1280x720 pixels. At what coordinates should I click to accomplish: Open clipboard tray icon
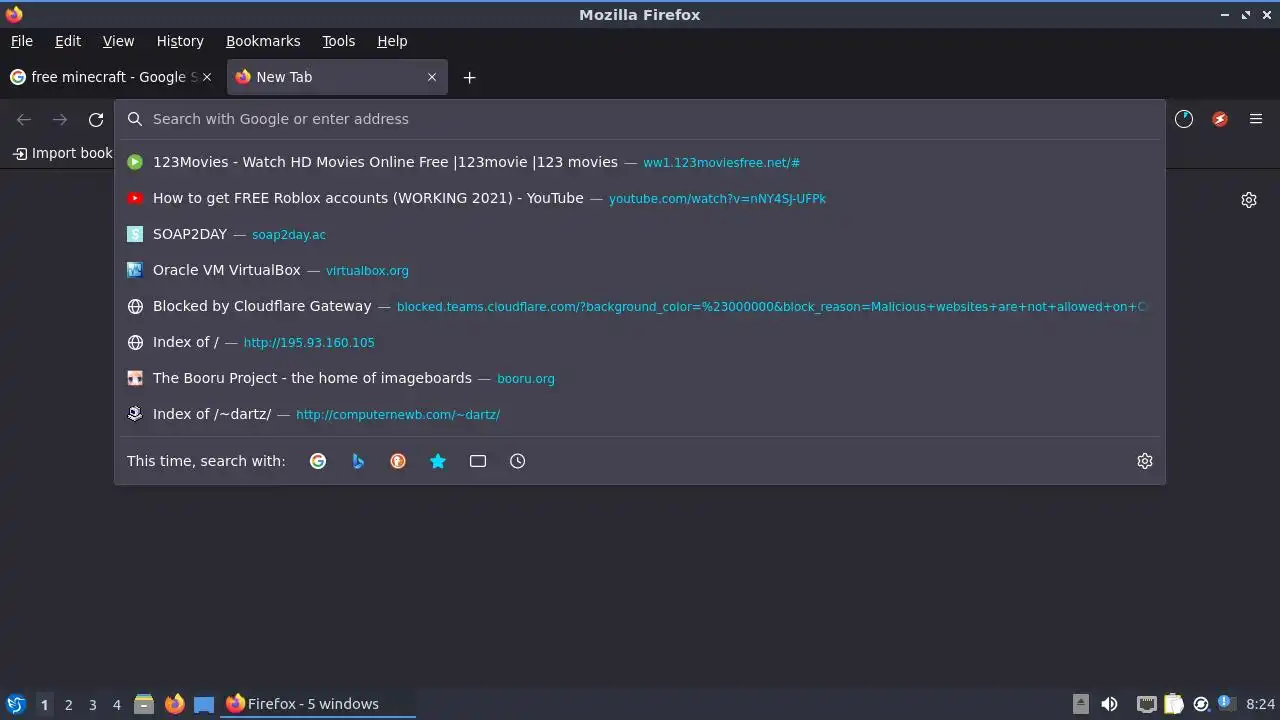[1174, 704]
